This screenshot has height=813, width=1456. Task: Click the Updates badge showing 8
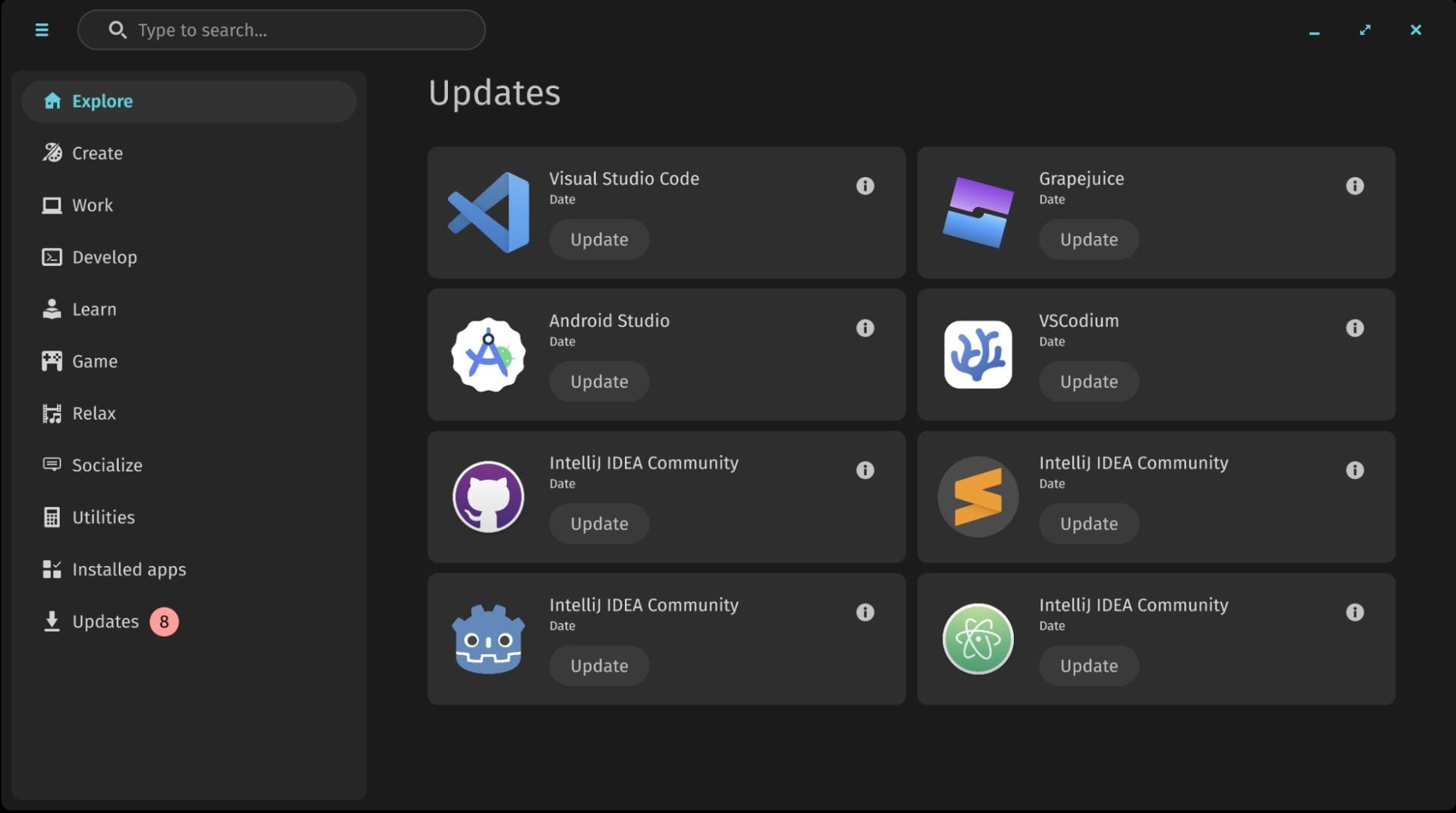coord(165,621)
